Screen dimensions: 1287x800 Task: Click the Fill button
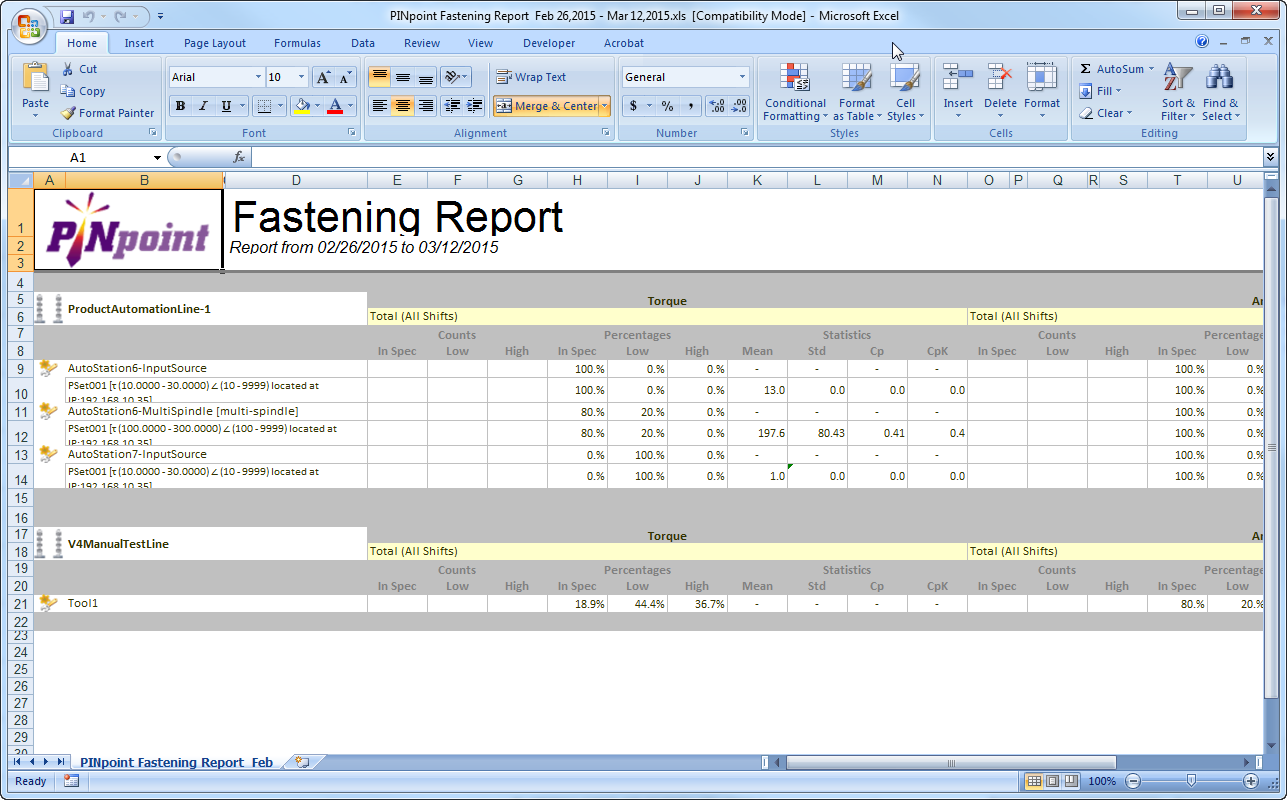[x=1100, y=91]
